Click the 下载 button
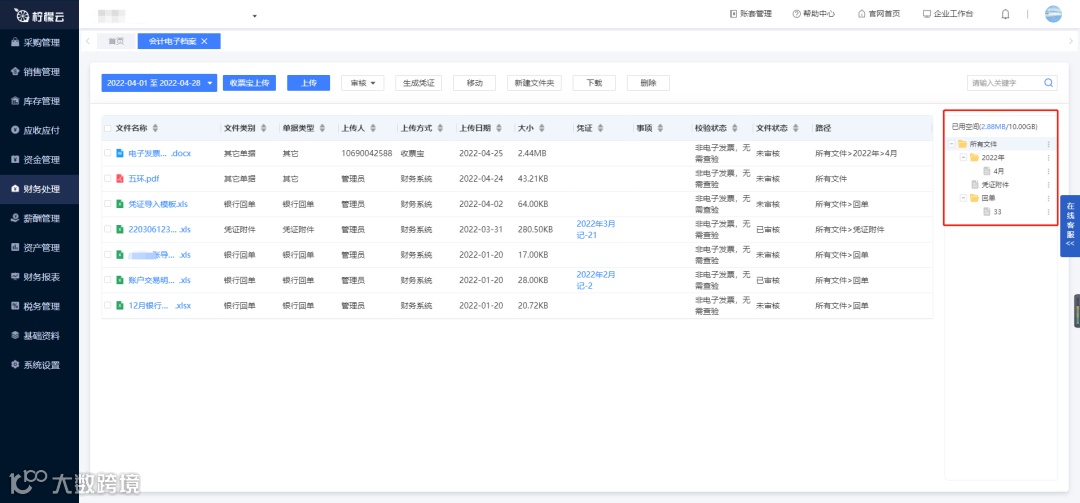This screenshot has height=503, width=1080. point(594,83)
